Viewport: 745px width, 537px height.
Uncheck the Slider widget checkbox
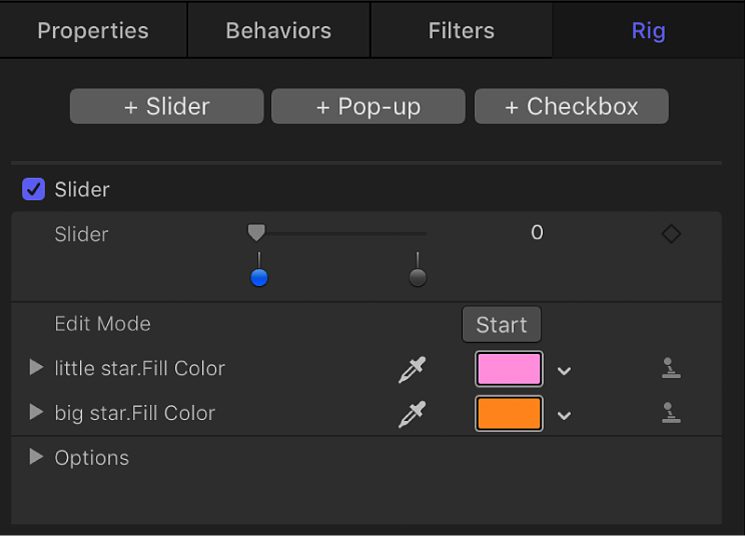pos(34,189)
